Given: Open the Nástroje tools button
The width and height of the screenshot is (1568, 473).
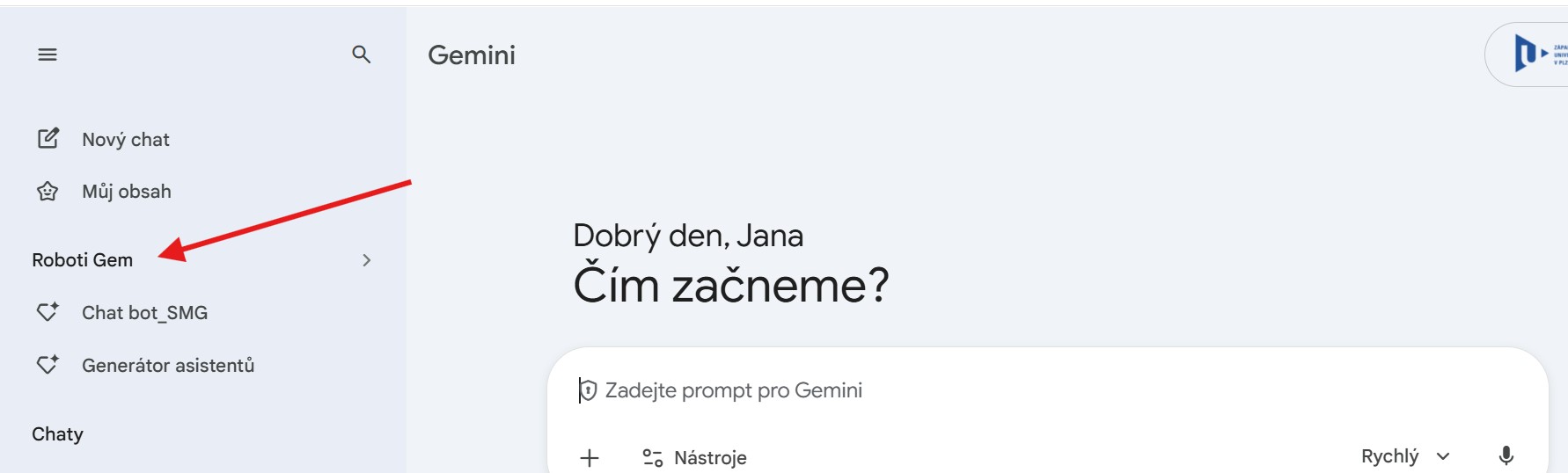Looking at the screenshot, I should [695, 457].
